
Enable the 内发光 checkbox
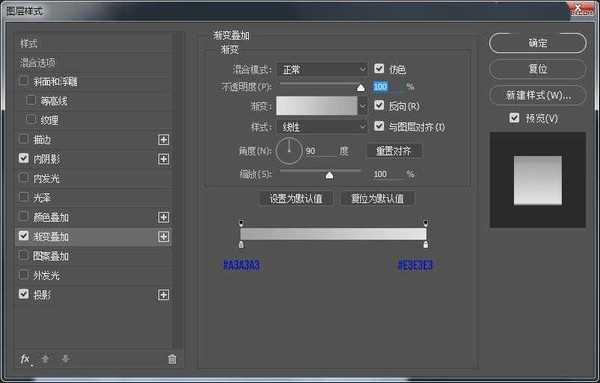click(x=24, y=178)
